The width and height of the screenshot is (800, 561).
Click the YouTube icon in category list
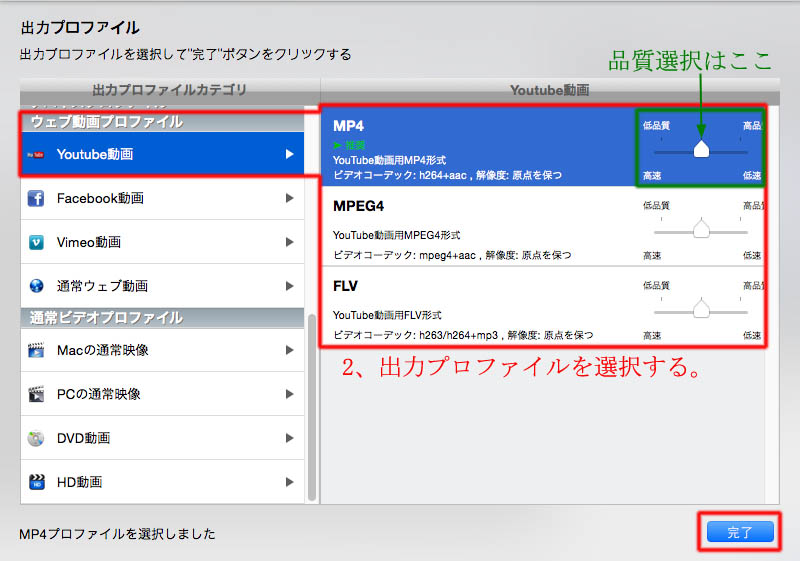(36, 155)
